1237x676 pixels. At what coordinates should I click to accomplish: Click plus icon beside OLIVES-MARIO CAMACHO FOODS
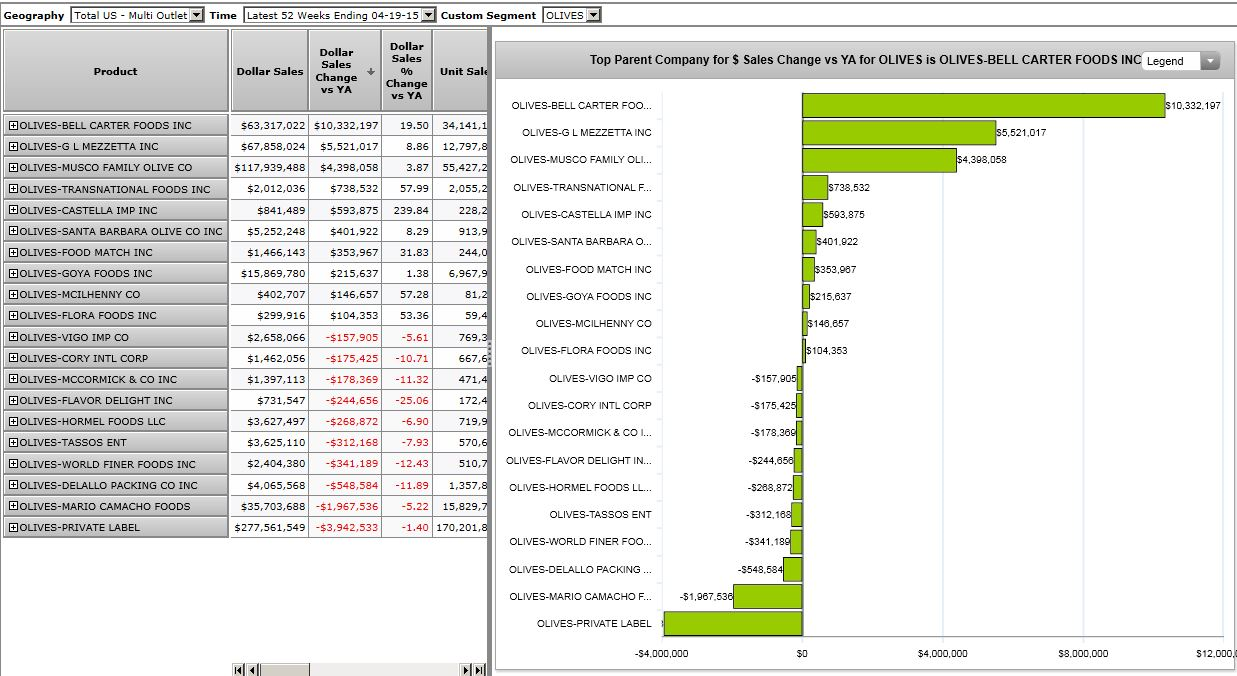pyautogui.click(x=13, y=506)
